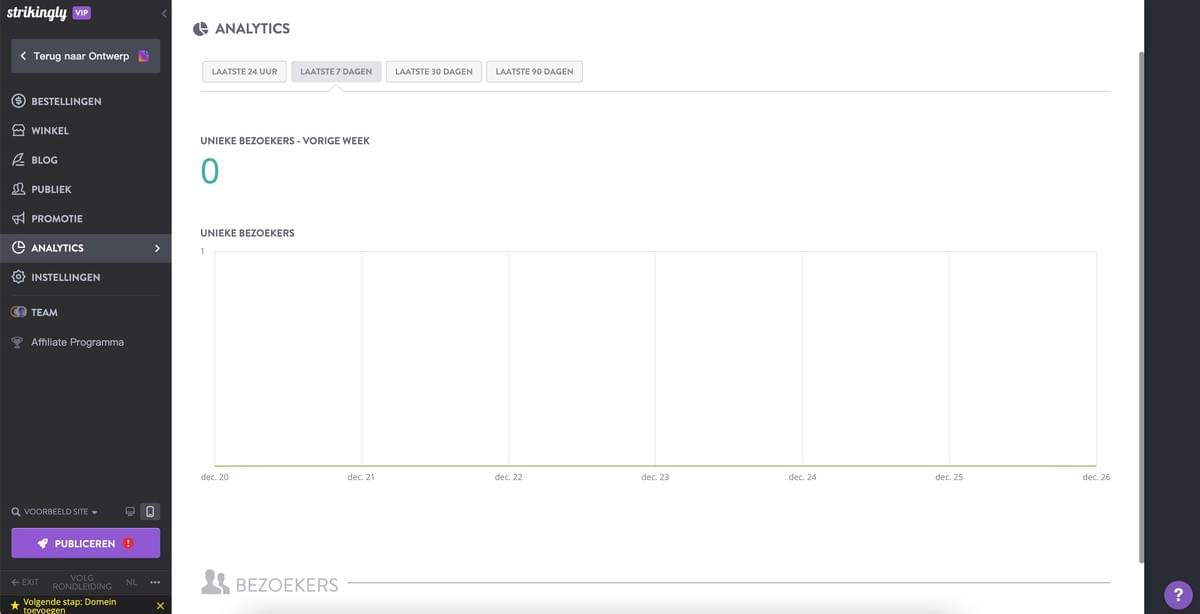Click the Strikingly logo
1200x614 pixels.
pyautogui.click(x=37, y=13)
